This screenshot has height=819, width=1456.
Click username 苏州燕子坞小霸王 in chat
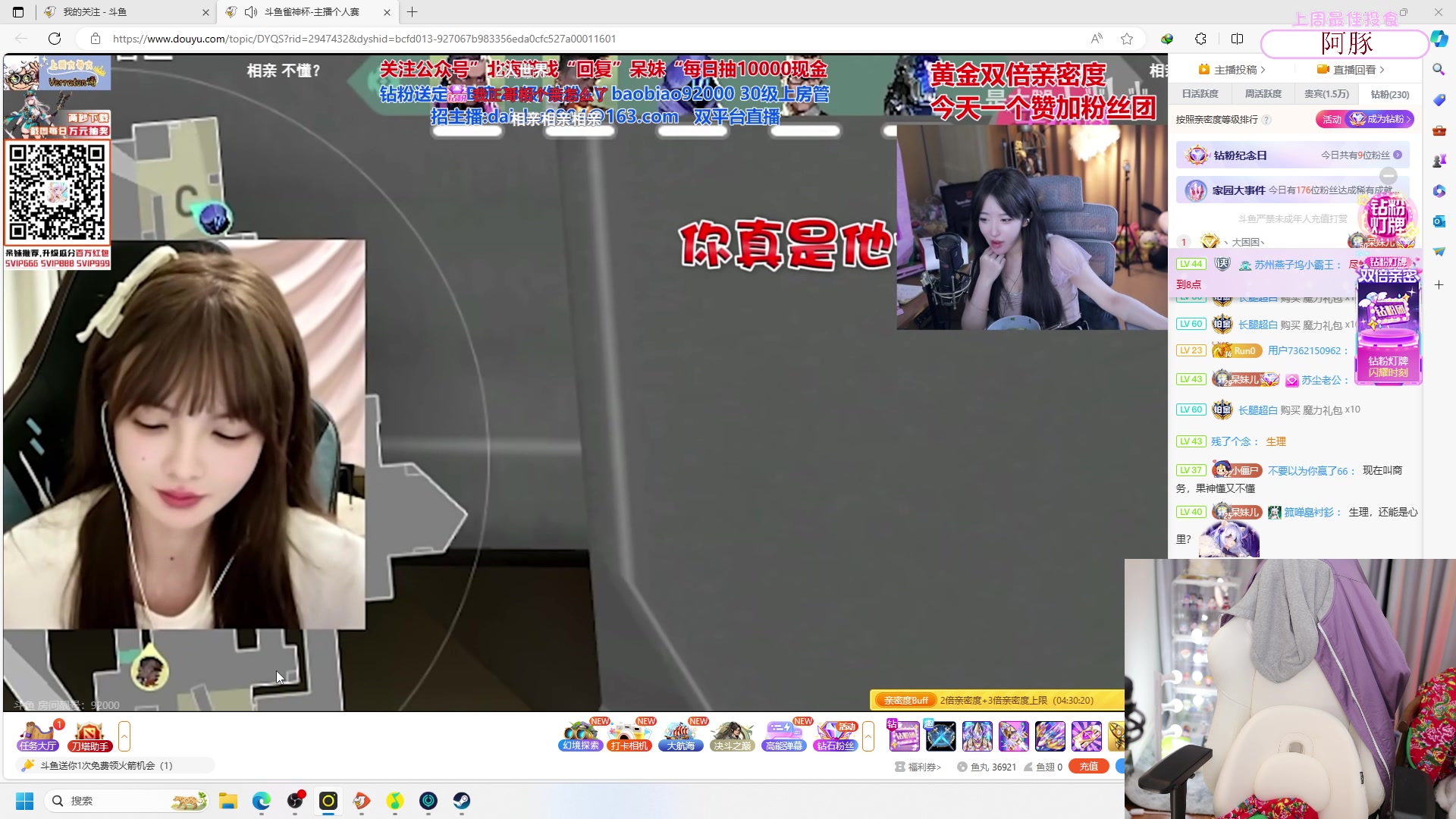(1293, 265)
